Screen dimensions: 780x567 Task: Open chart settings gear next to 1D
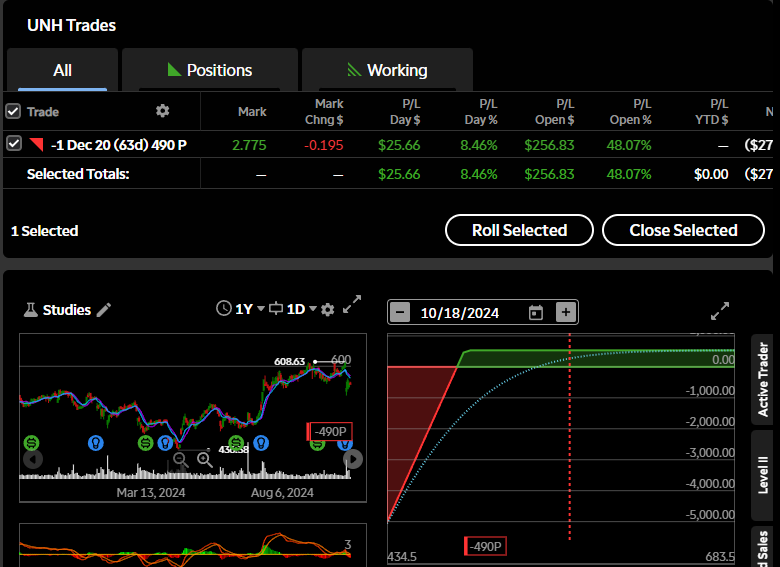pos(327,310)
